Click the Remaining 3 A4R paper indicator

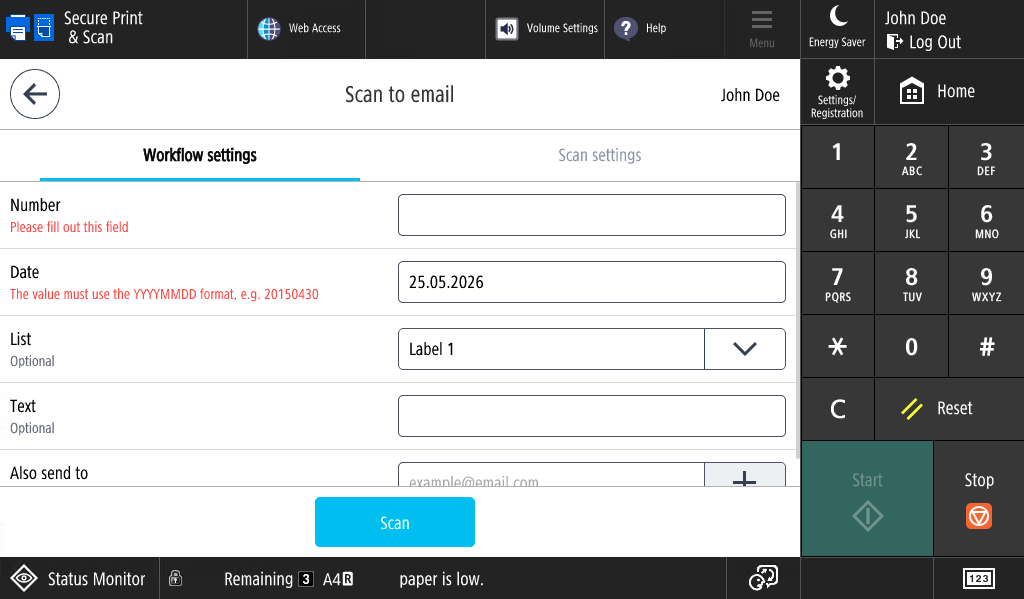click(289, 579)
